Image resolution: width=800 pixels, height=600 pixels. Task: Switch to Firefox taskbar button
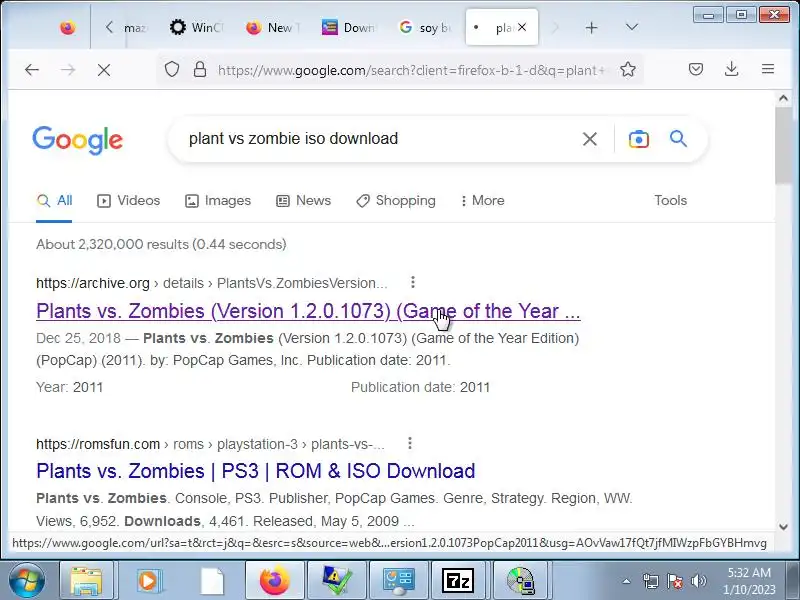[273, 581]
